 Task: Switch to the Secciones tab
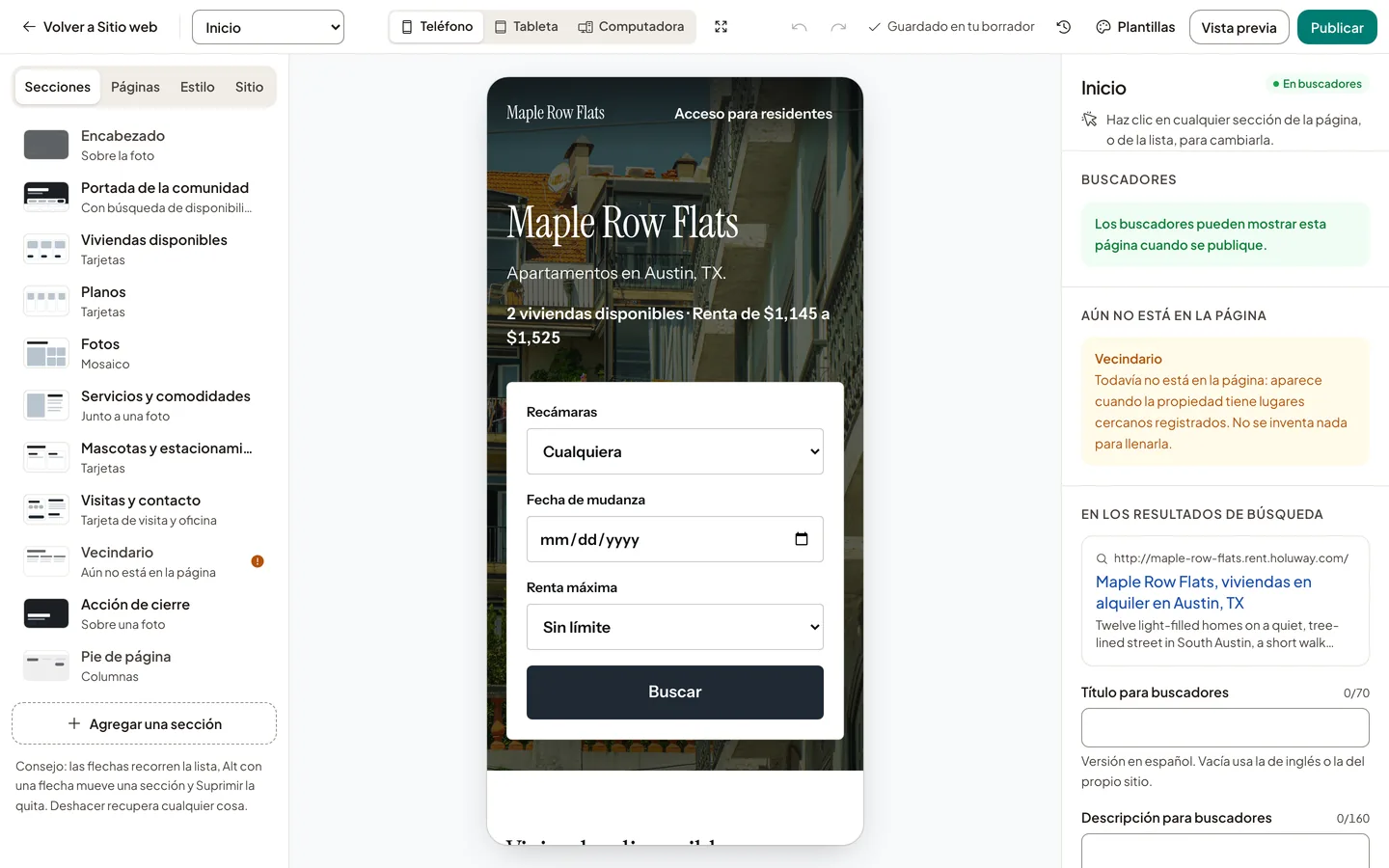58,87
